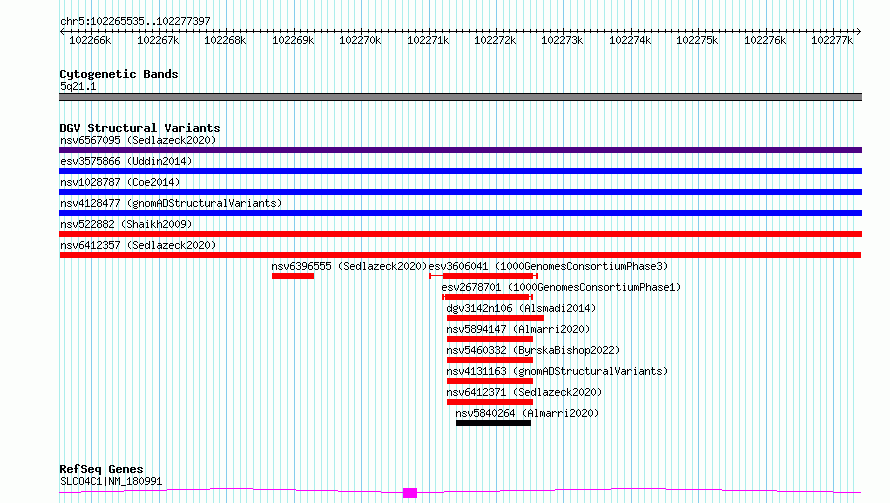Select the nsv6412357 (Sedlazeck2020) red bar

(x=460, y=255)
